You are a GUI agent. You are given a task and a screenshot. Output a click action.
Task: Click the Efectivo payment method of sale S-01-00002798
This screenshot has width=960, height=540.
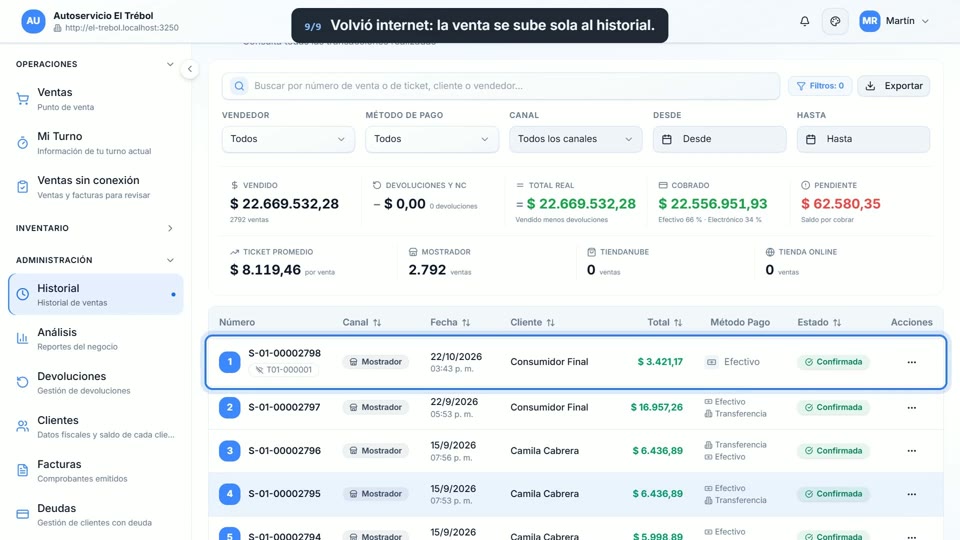(732, 362)
